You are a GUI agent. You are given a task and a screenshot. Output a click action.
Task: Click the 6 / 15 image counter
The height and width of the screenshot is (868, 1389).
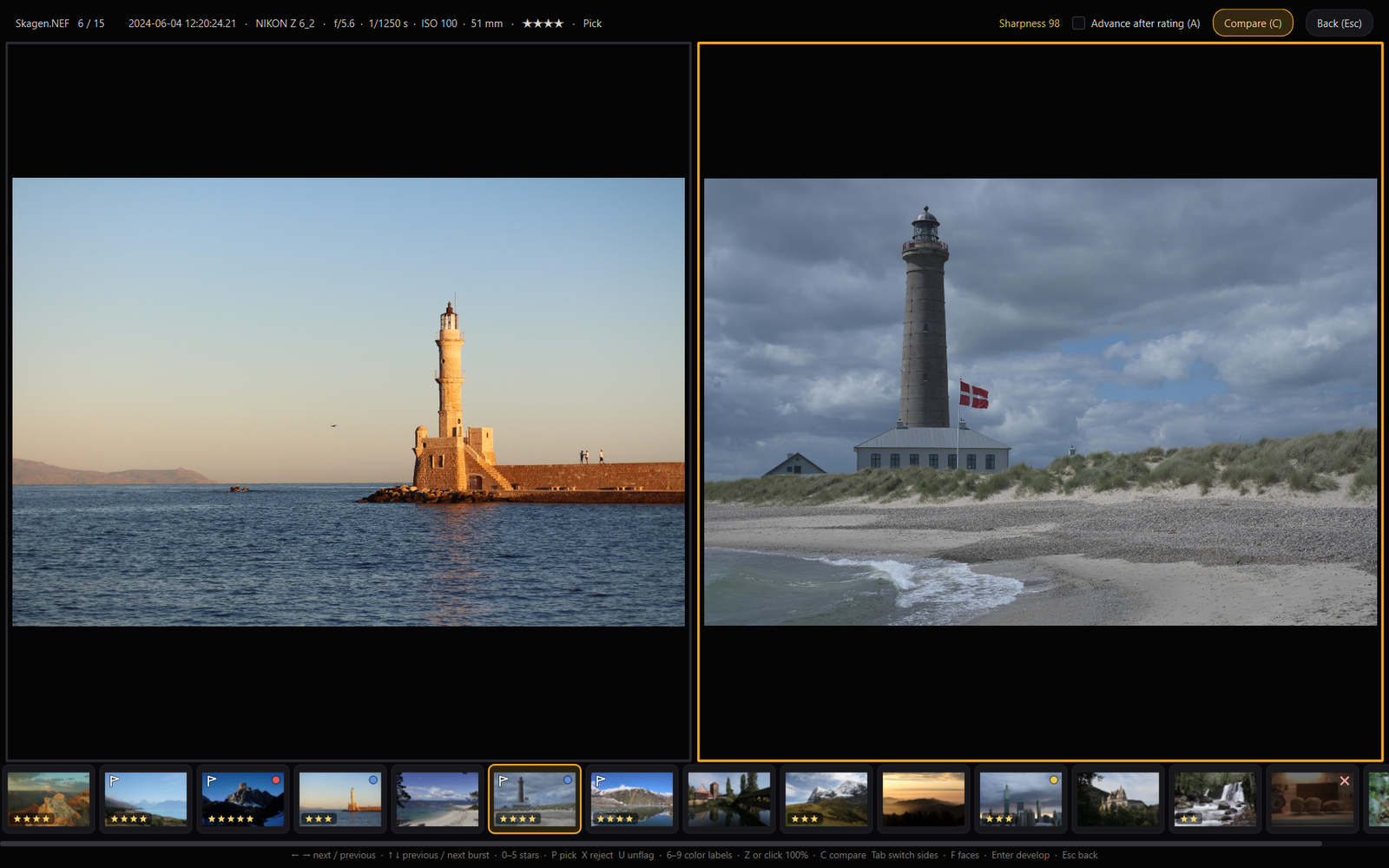pos(91,23)
